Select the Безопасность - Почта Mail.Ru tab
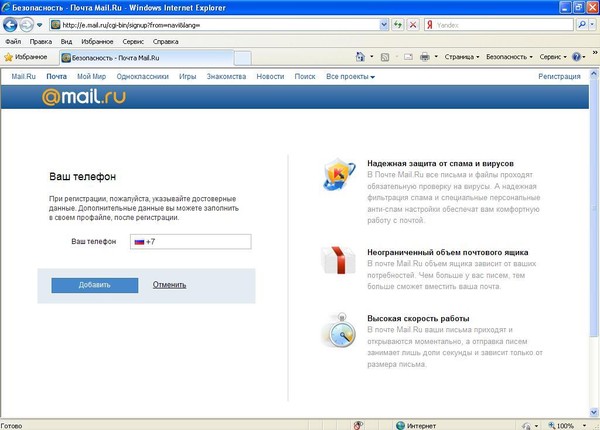Viewport: 600px width, 430px height. click(147, 58)
